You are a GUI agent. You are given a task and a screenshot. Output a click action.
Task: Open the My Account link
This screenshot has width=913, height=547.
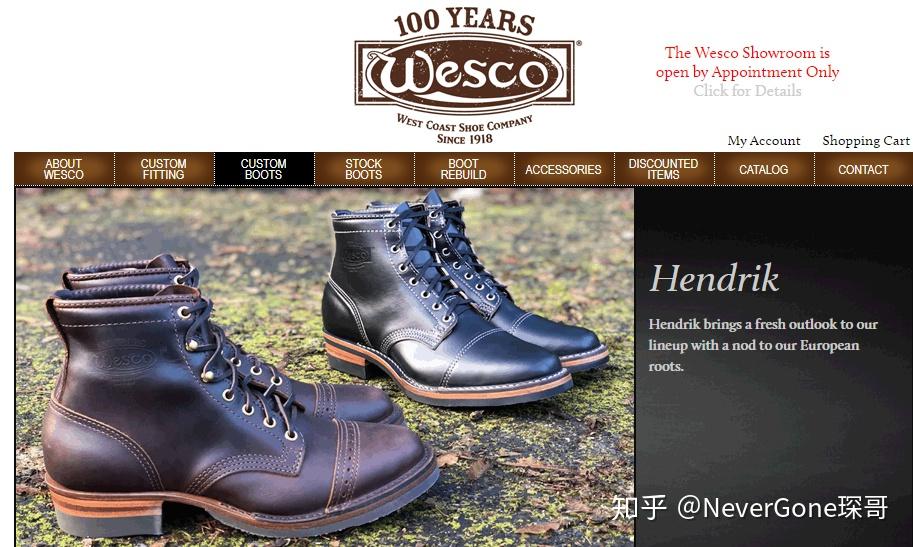click(764, 140)
